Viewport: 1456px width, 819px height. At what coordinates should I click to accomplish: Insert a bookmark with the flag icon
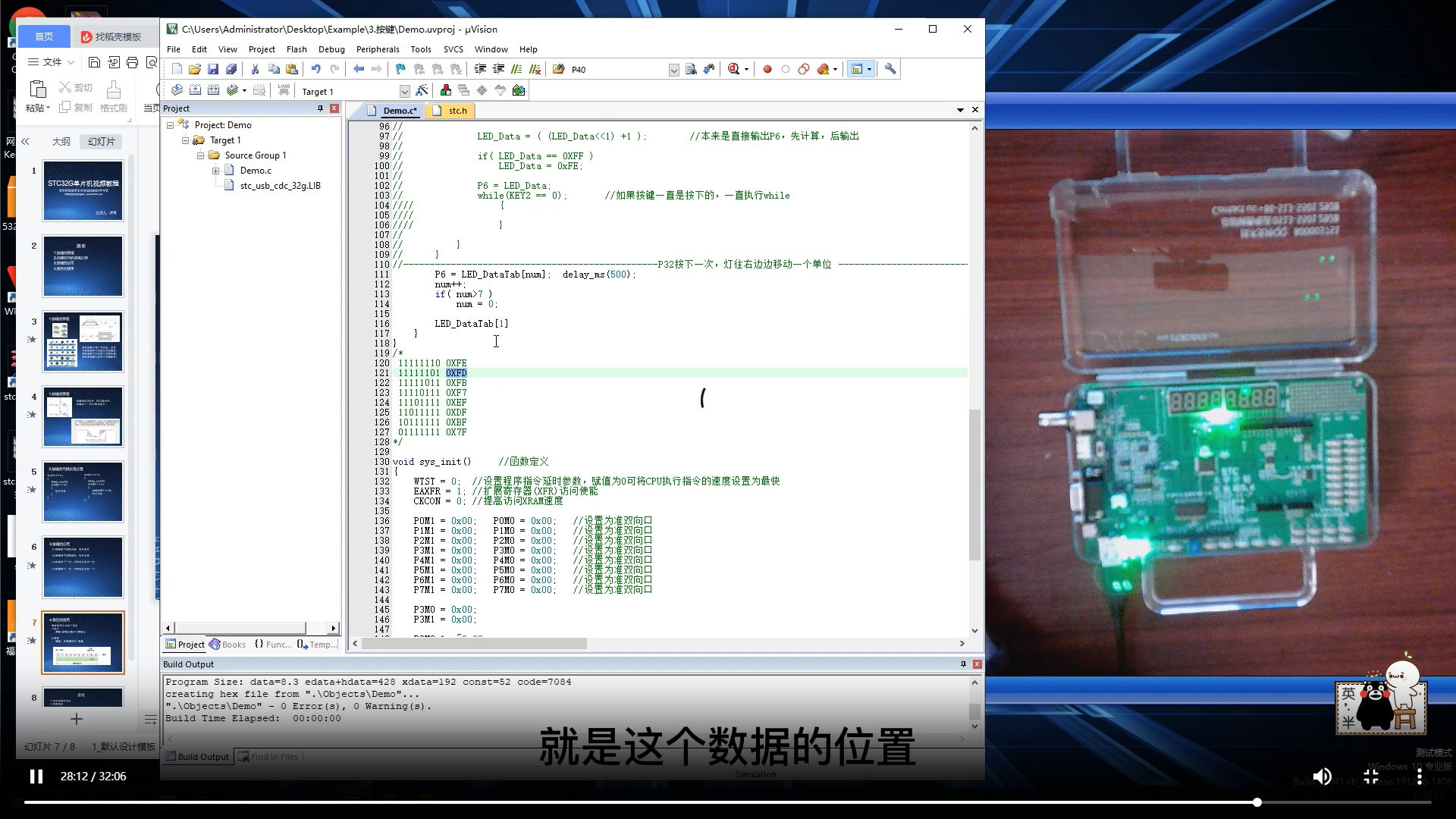point(400,69)
